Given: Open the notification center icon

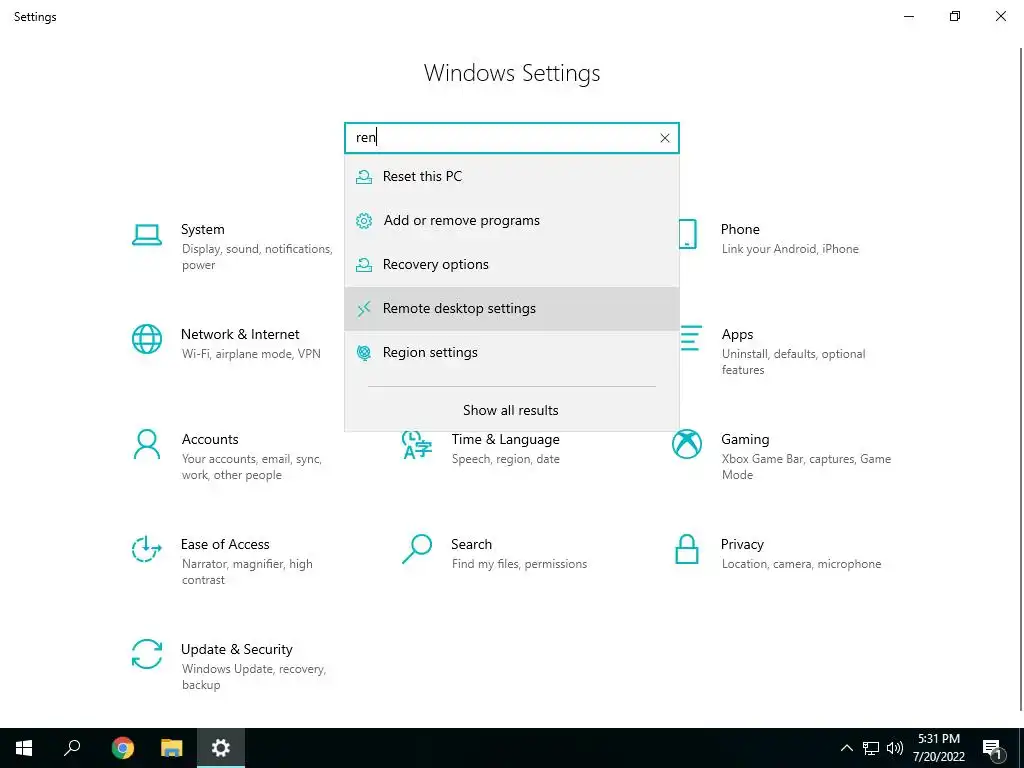Looking at the screenshot, I should [x=993, y=748].
